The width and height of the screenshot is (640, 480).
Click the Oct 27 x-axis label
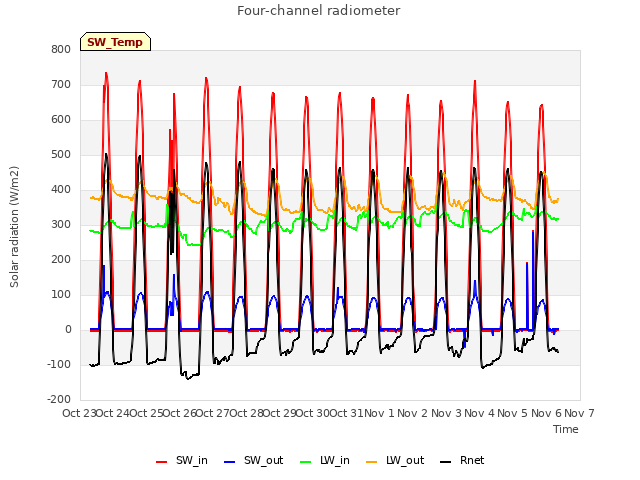click(x=213, y=413)
